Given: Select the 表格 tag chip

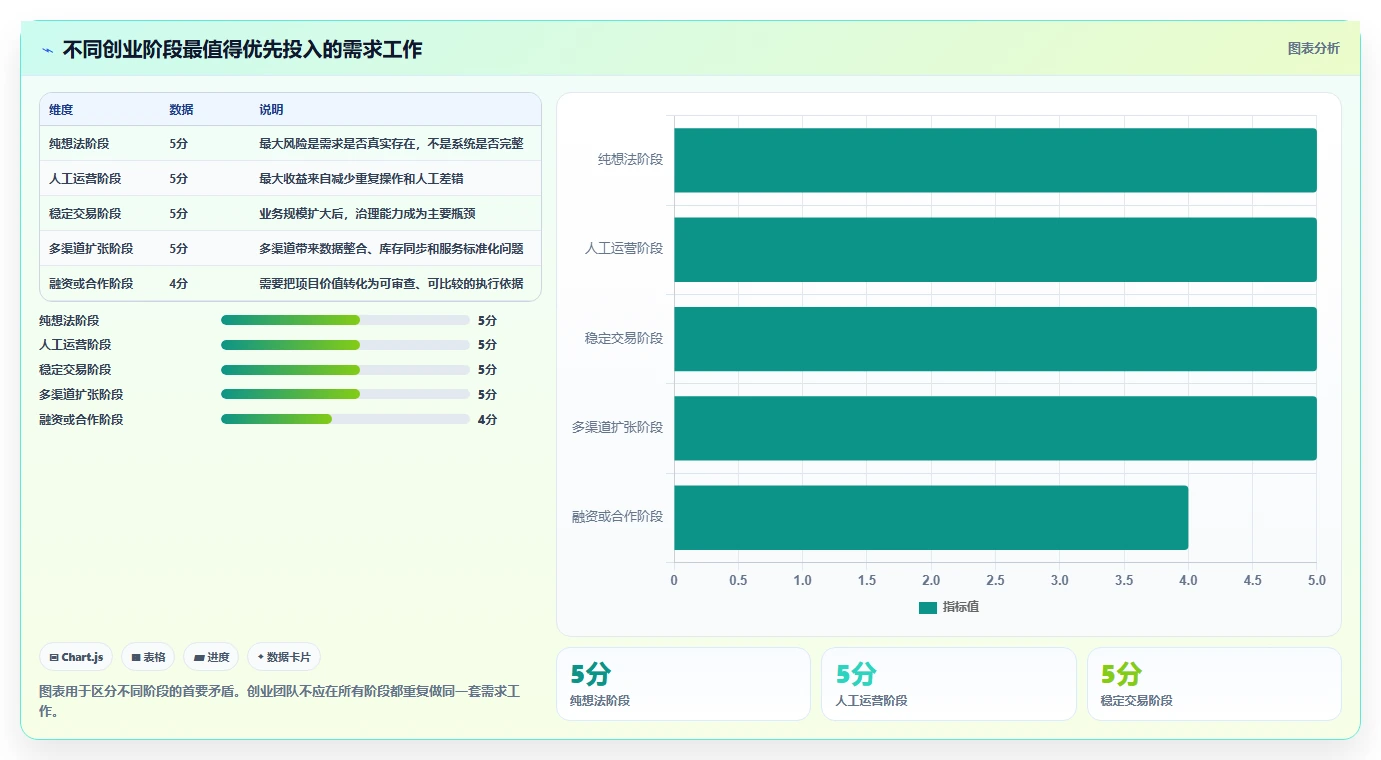Looking at the screenshot, I should click(148, 657).
